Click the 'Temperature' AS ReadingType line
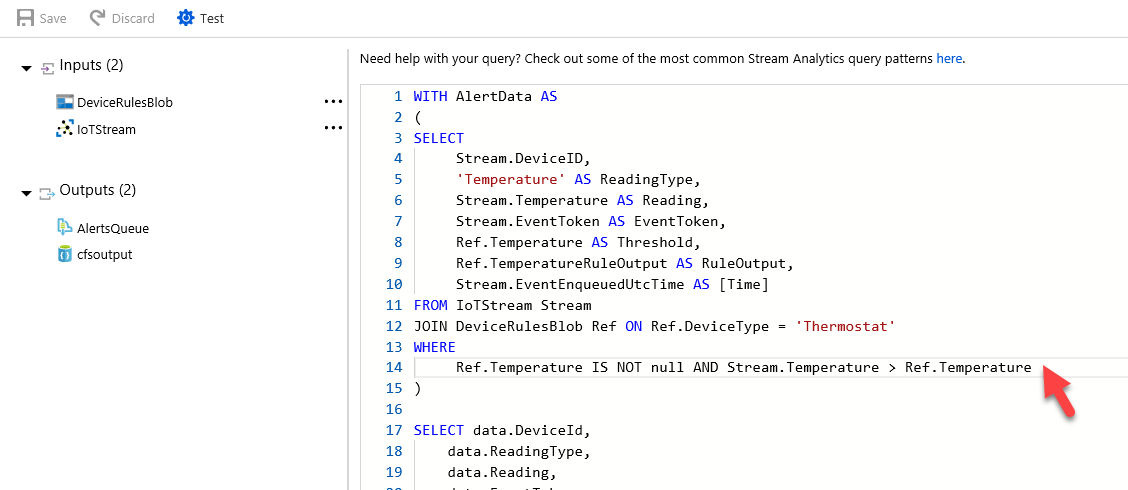The width and height of the screenshot is (1128, 490). tap(578, 180)
